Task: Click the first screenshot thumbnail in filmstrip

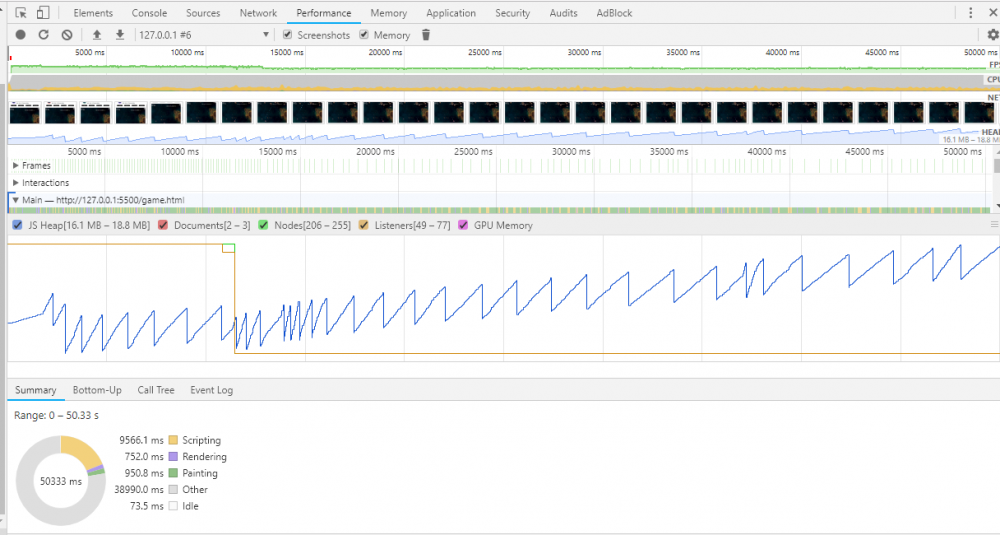Action: tap(25, 113)
